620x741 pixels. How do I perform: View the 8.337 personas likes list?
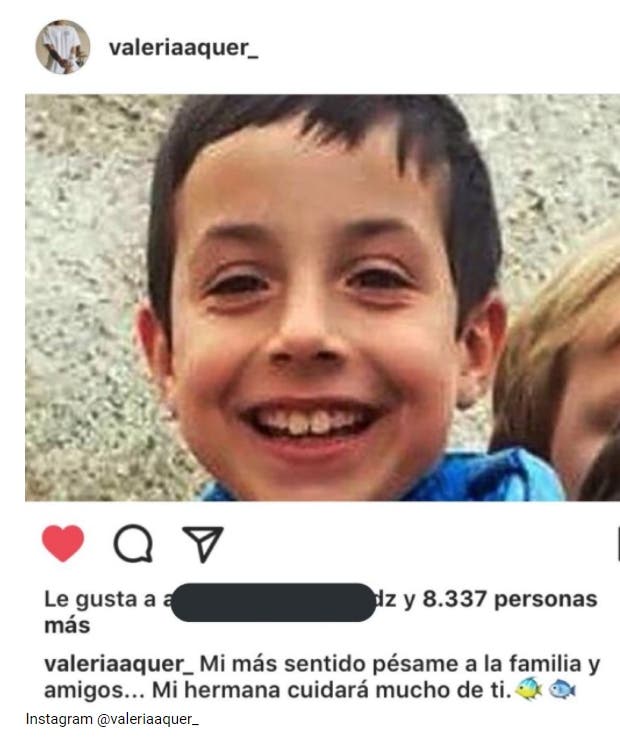pyautogui.click(x=510, y=599)
